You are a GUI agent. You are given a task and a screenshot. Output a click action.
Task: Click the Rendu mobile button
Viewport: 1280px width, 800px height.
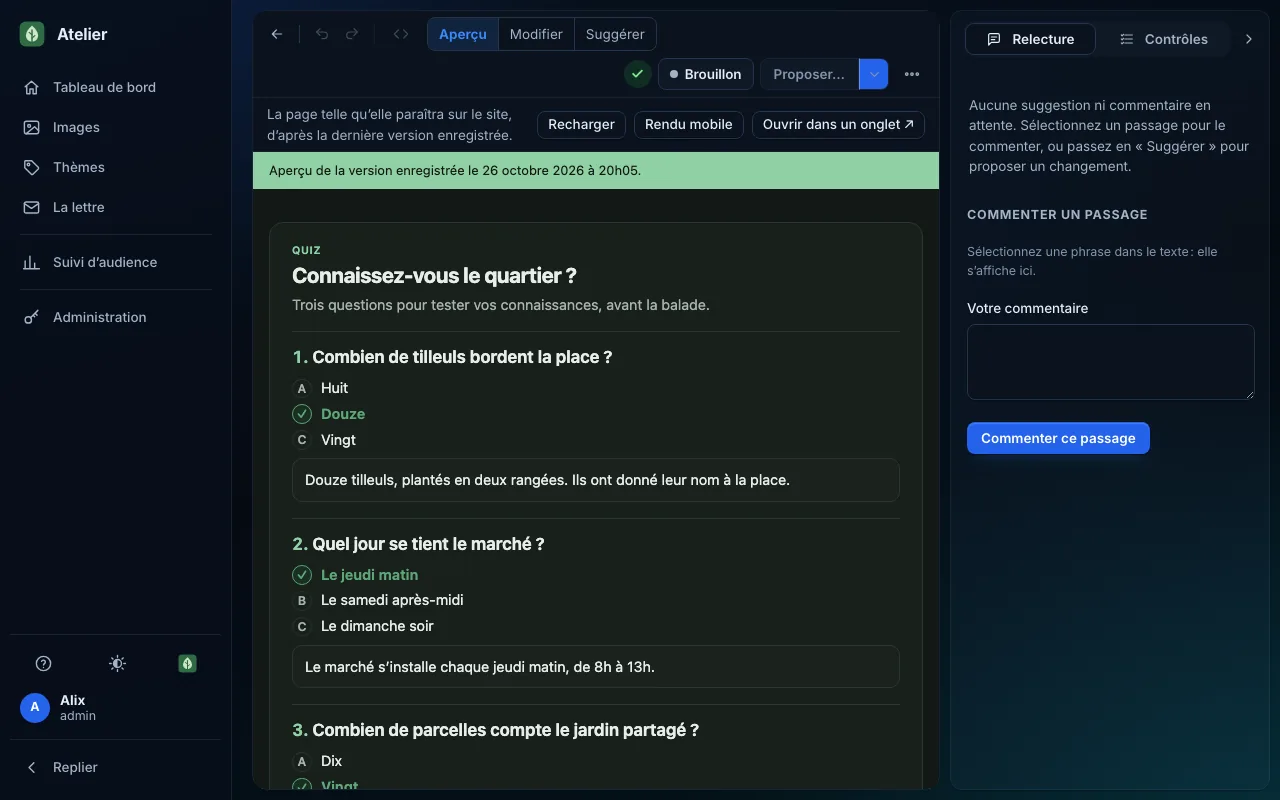pyautogui.click(x=689, y=125)
